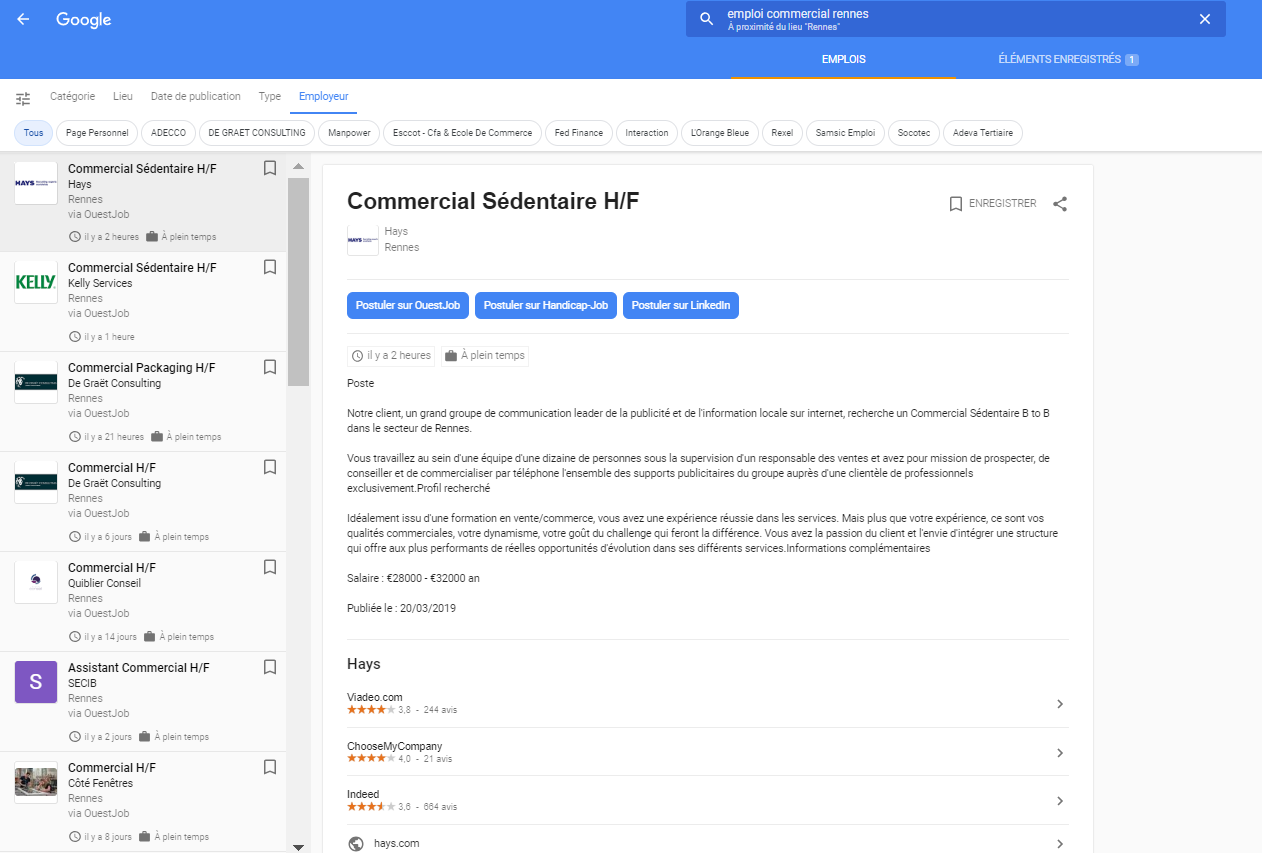Image resolution: width=1262 pixels, height=853 pixels.
Task: Click the globe icon next to hays.com
Action: (355, 843)
